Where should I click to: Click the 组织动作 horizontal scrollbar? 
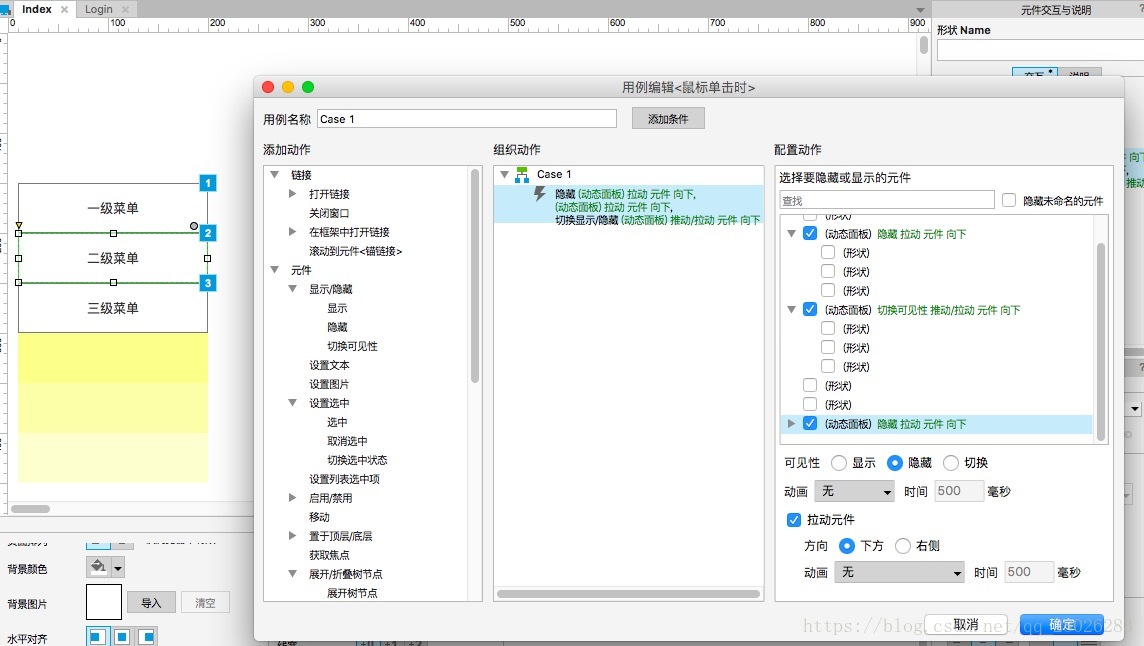(628, 594)
